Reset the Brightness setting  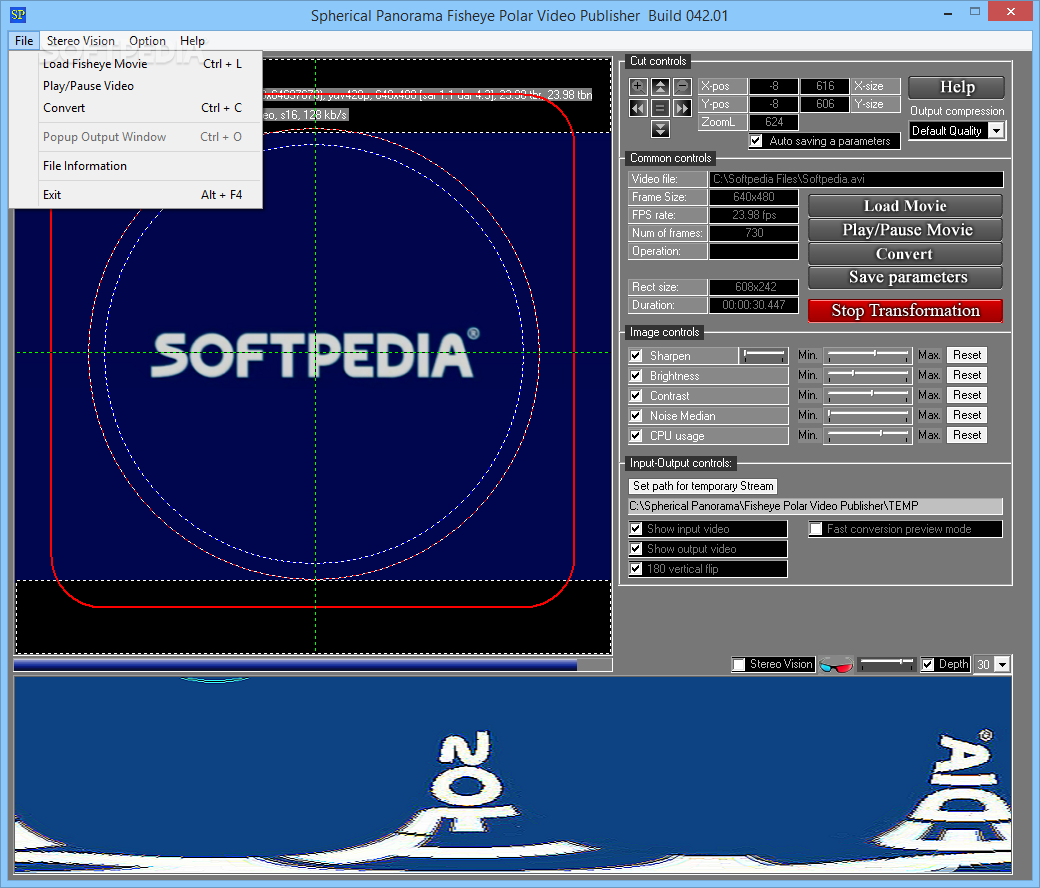(x=967, y=375)
